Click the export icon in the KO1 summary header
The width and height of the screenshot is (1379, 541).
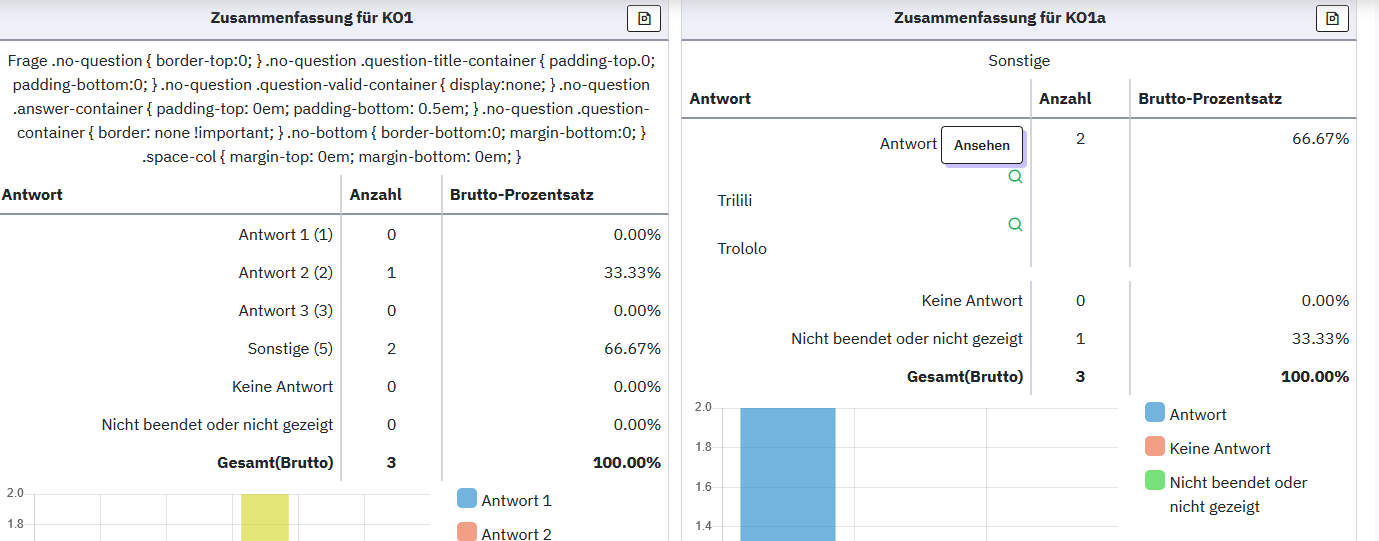tap(644, 19)
